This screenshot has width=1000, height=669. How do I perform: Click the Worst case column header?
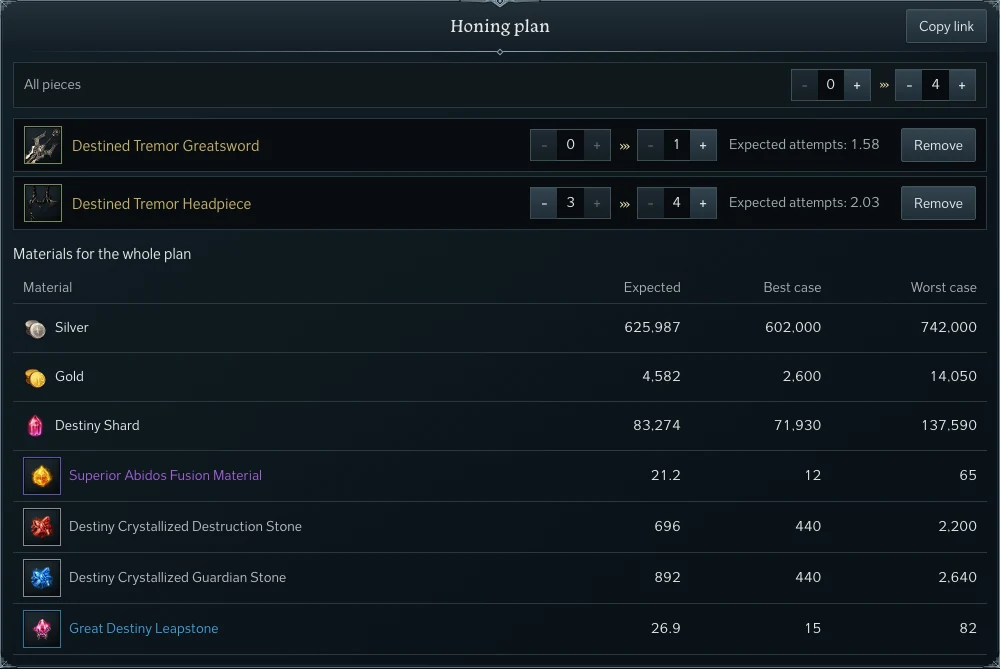(943, 288)
